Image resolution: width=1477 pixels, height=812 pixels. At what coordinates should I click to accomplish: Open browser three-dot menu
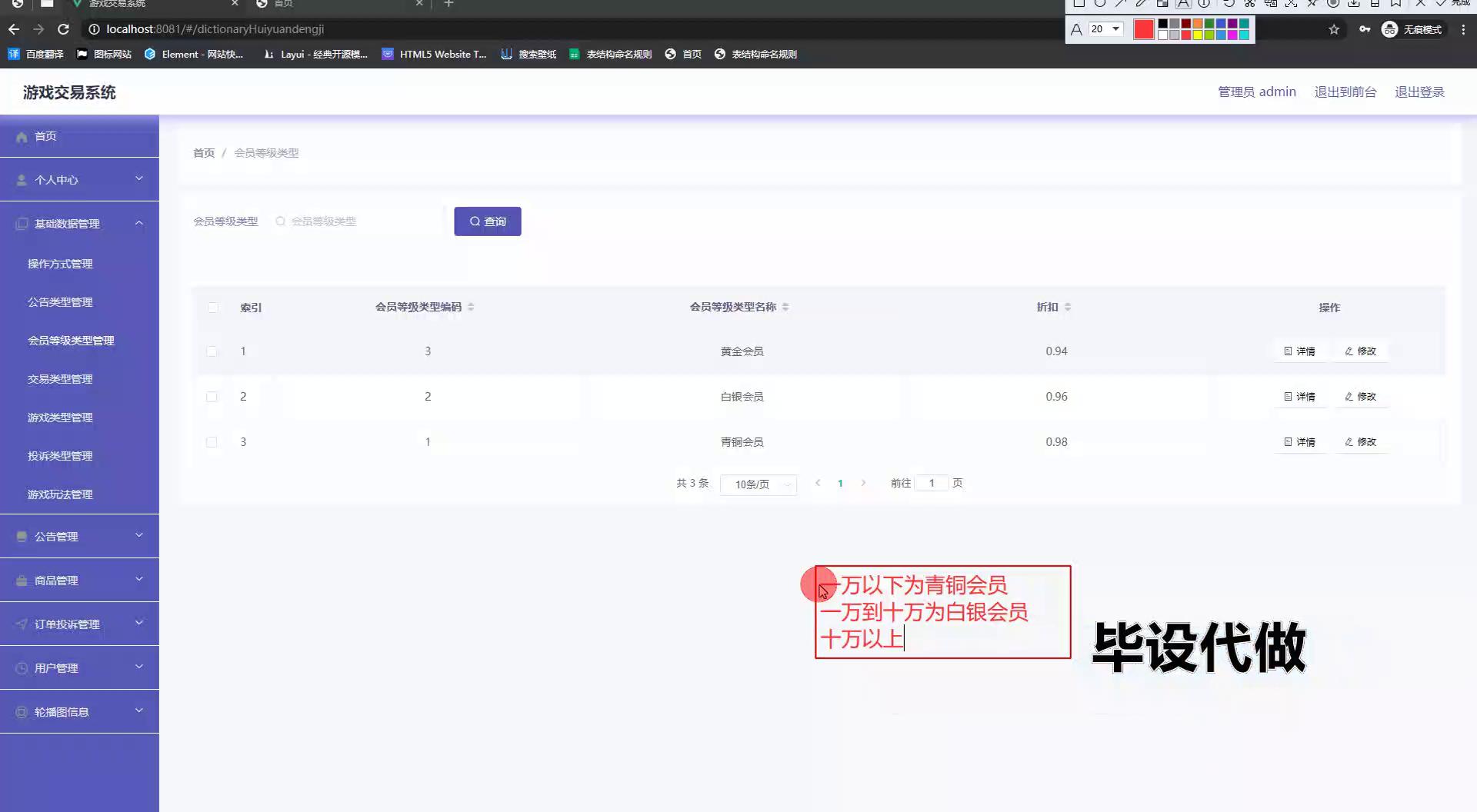(x=1463, y=29)
